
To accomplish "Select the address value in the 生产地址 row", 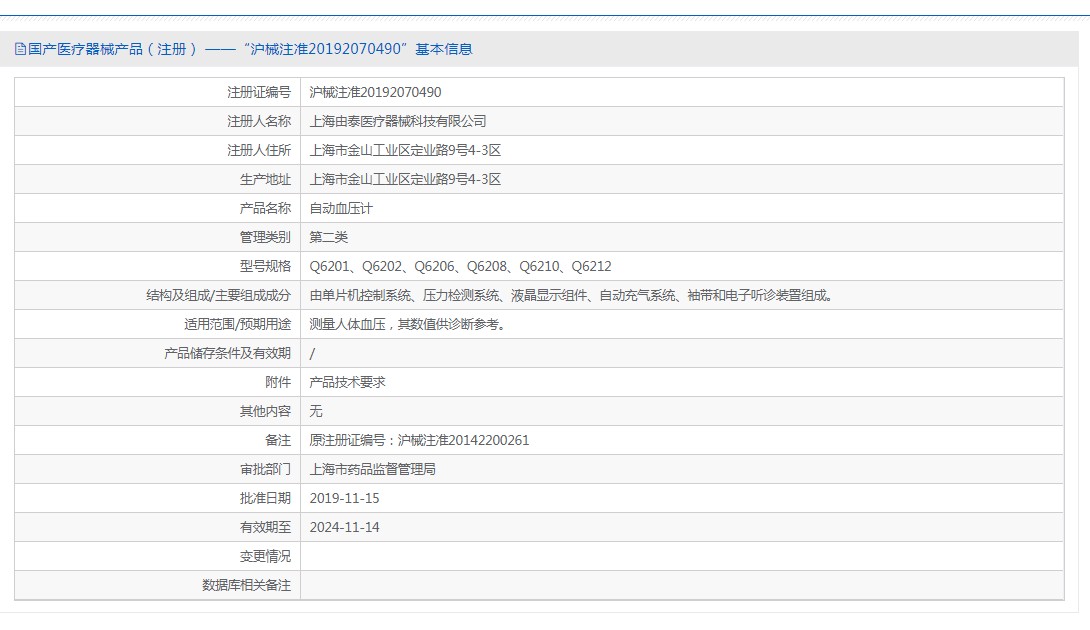I will (405, 179).
